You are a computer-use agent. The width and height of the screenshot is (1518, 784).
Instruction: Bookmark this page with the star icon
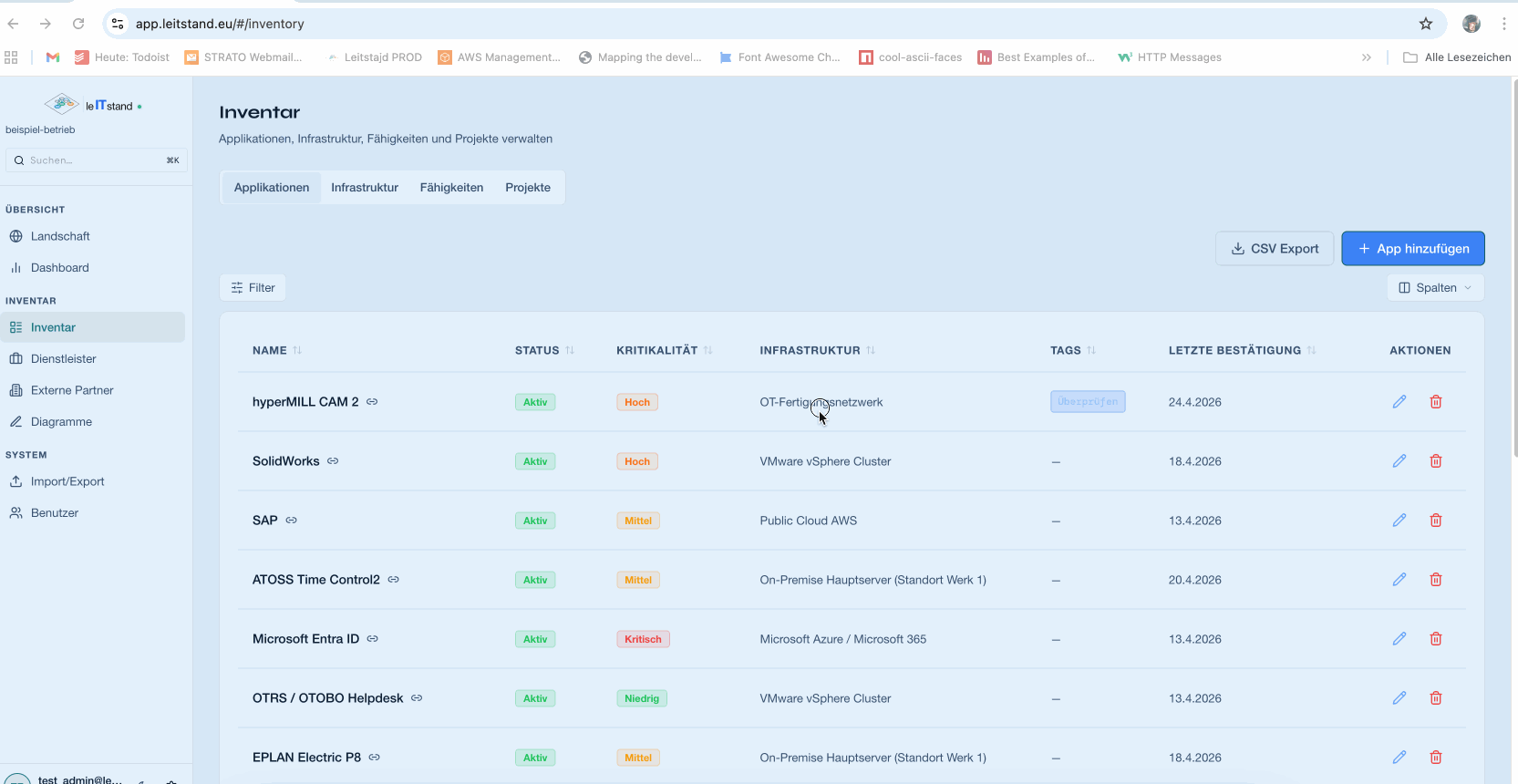coord(1426,24)
